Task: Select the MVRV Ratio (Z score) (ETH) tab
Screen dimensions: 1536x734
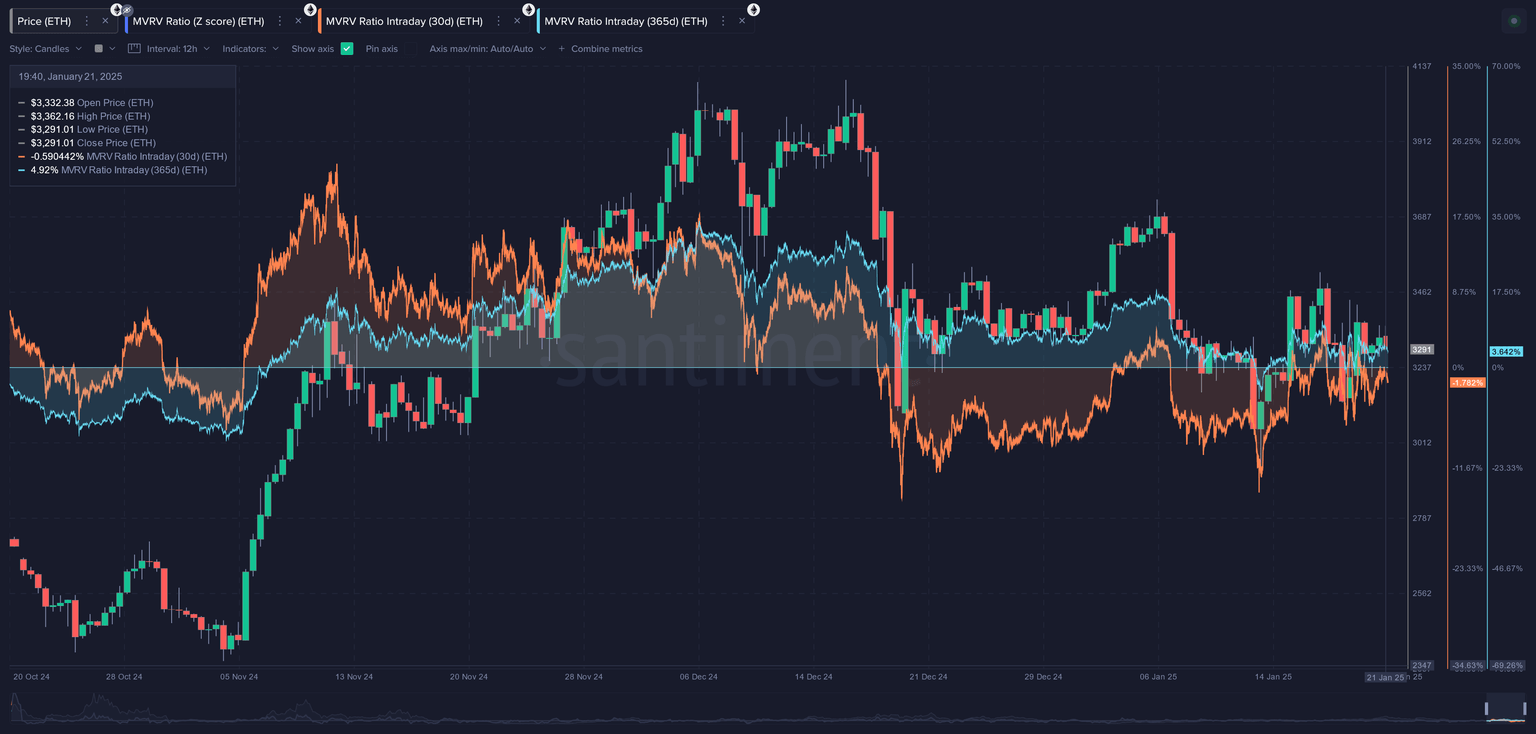Action: coord(200,21)
